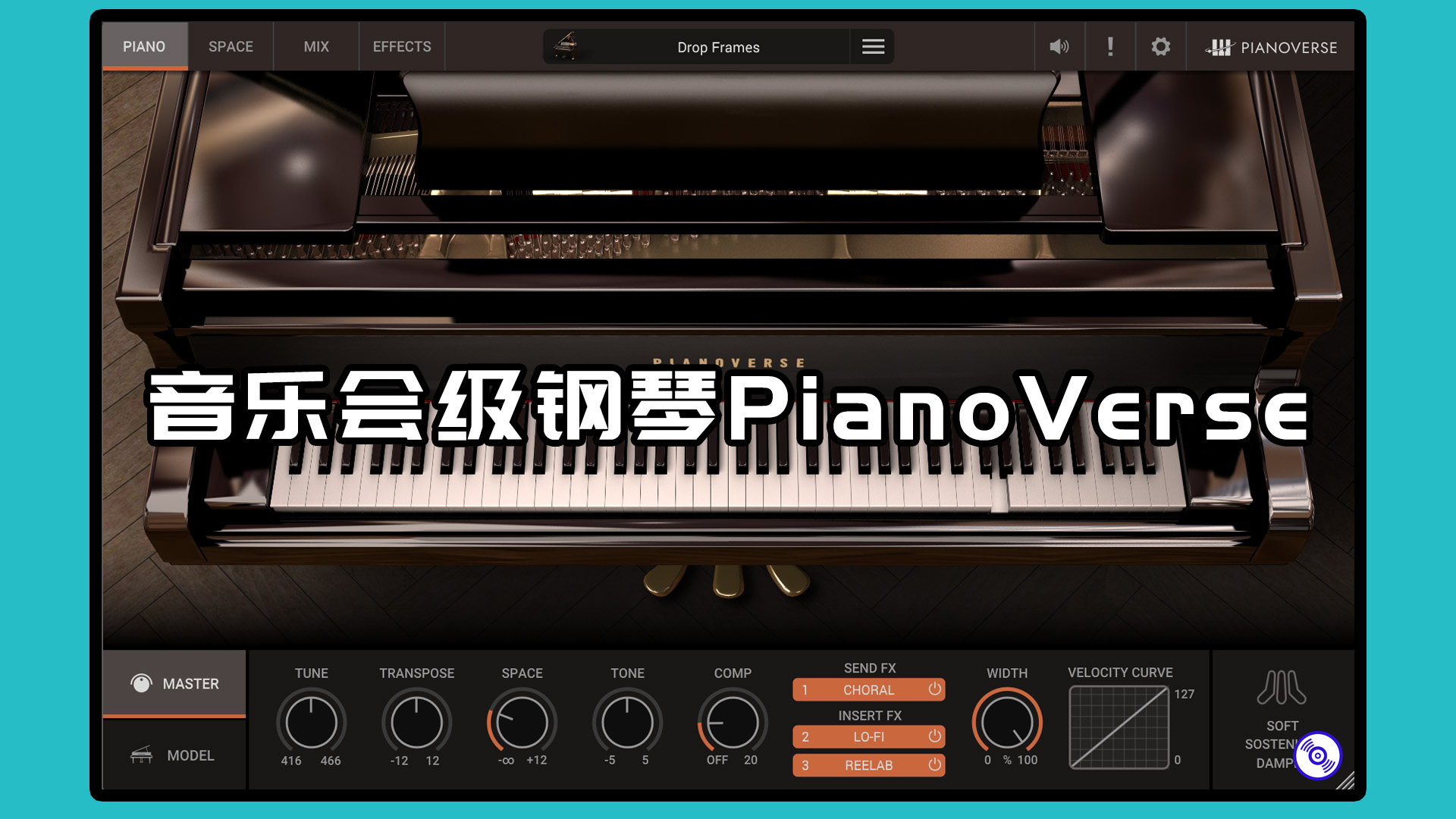Select the SPACE tab
The width and height of the screenshot is (1456, 819).
(230, 47)
